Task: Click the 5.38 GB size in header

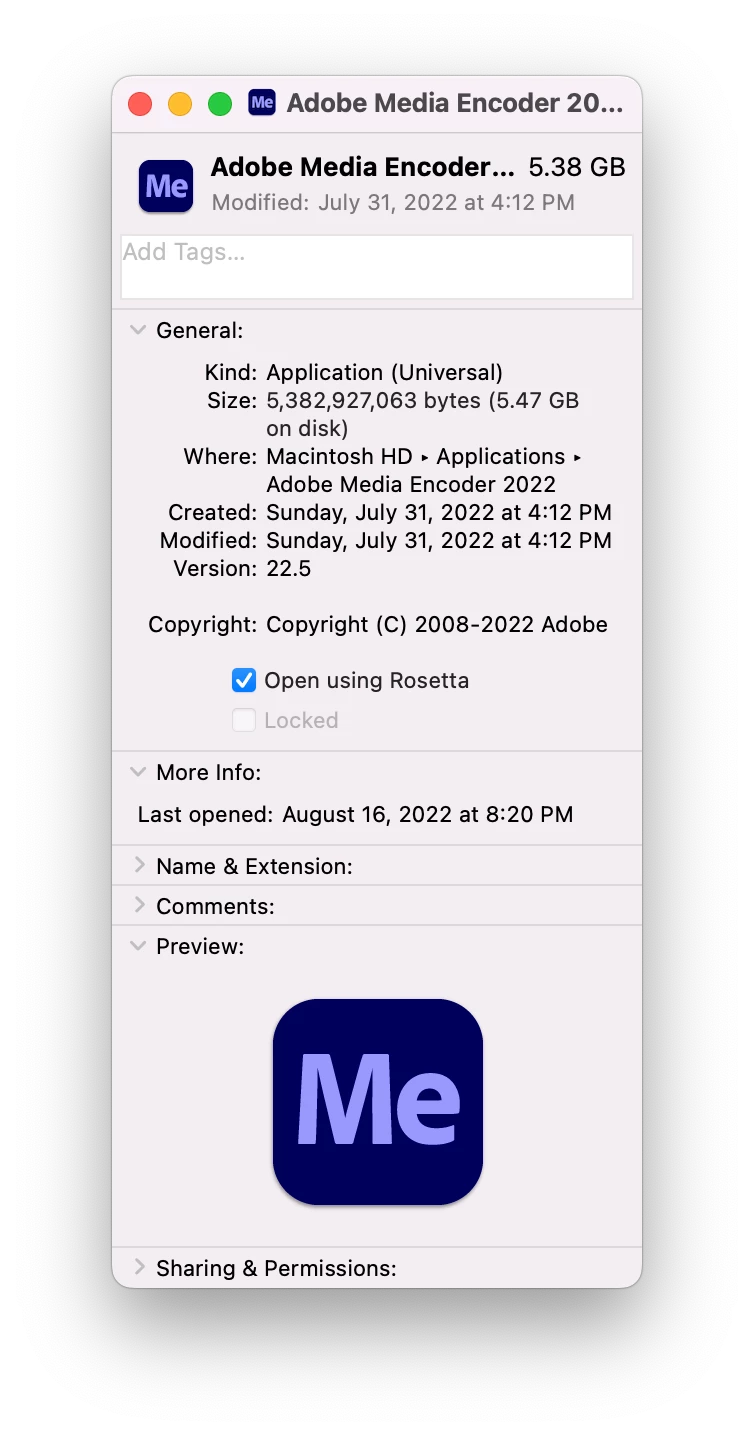Action: click(x=577, y=168)
